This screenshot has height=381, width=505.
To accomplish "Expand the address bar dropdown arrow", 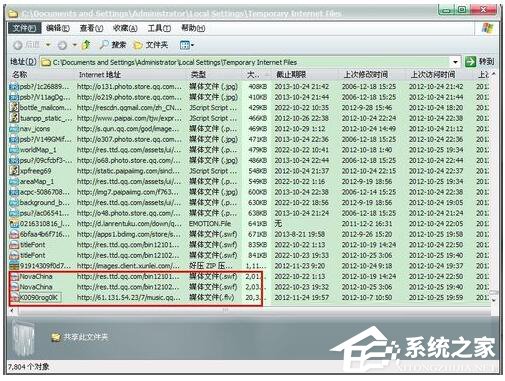I will 455,62.
